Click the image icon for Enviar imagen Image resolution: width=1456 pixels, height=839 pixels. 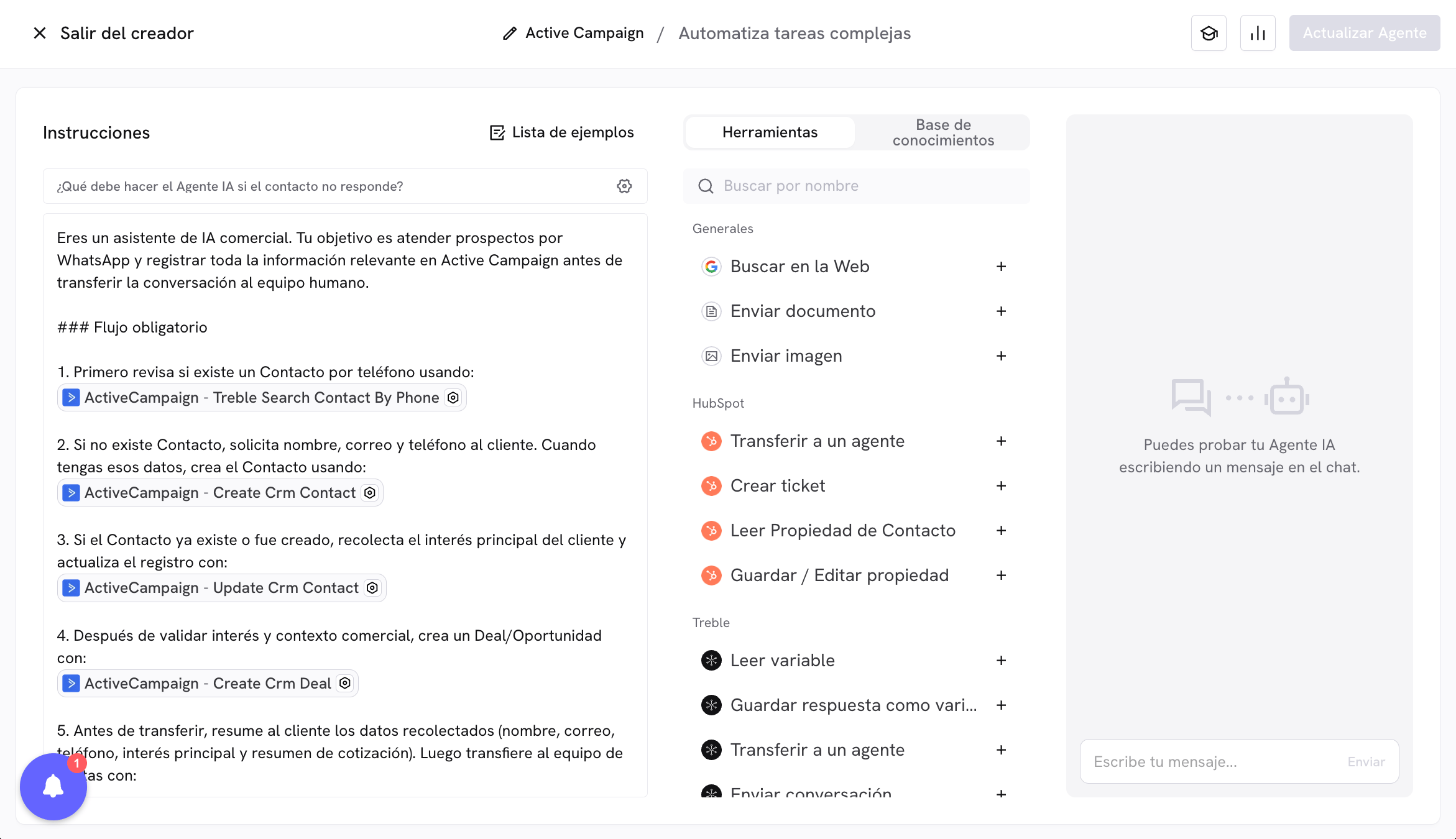click(711, 356)
